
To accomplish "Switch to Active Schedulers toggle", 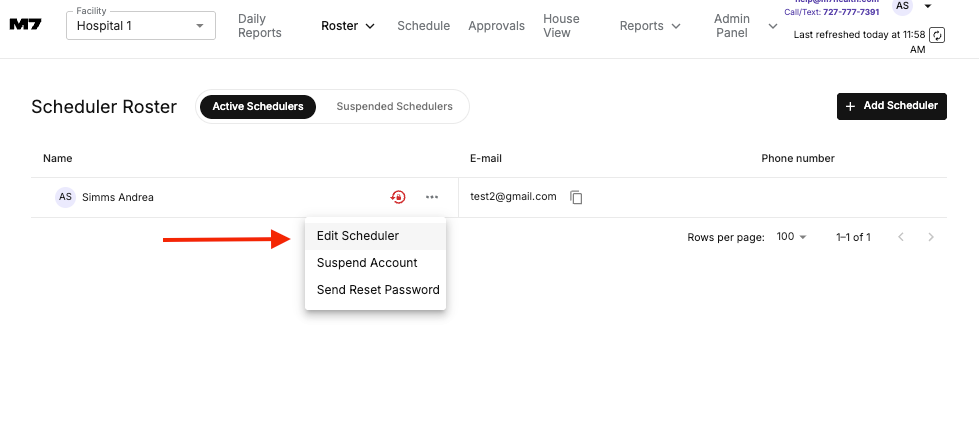I will click(258, 106).
